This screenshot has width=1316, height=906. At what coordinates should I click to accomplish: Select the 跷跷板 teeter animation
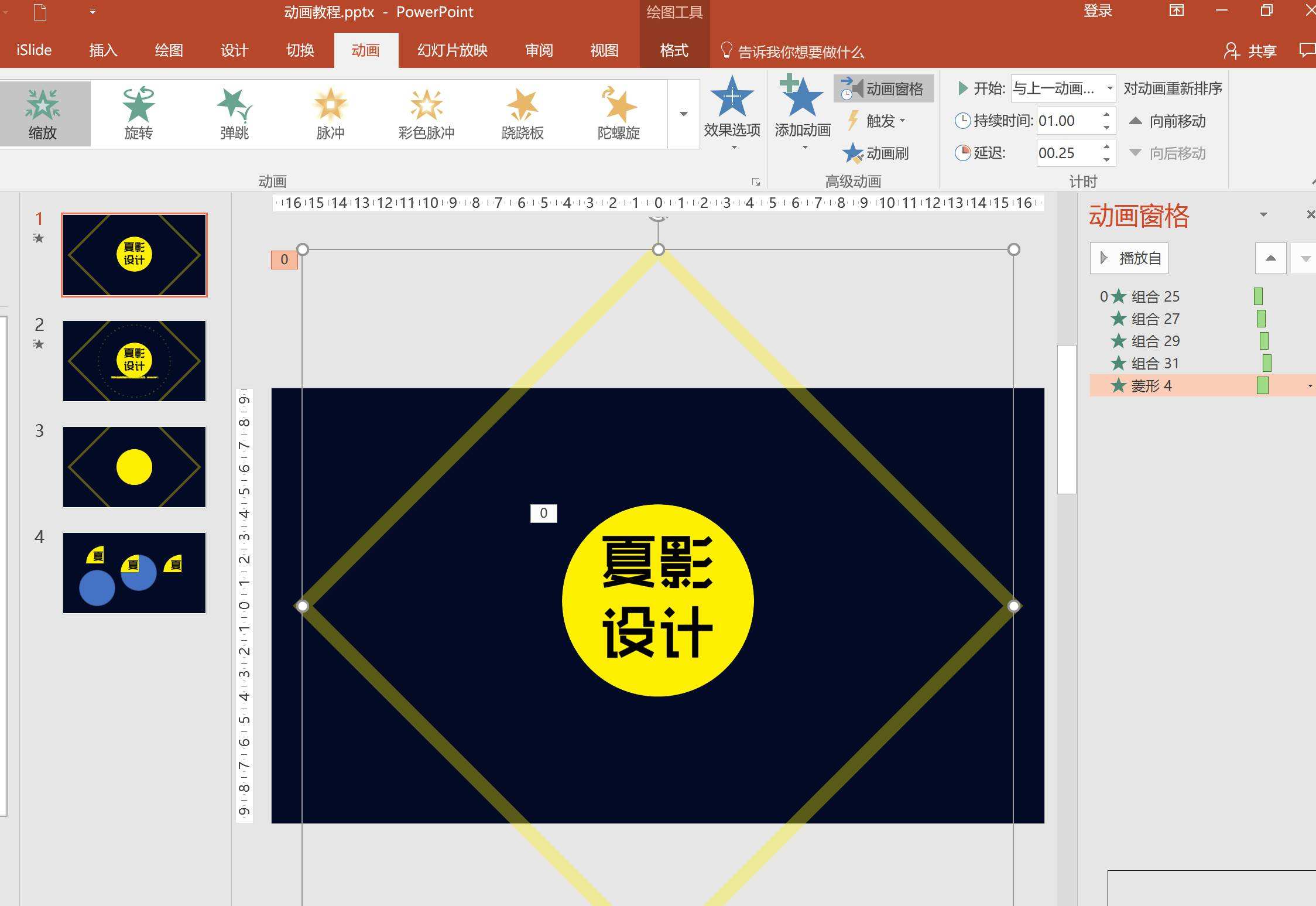pos(522,114)
